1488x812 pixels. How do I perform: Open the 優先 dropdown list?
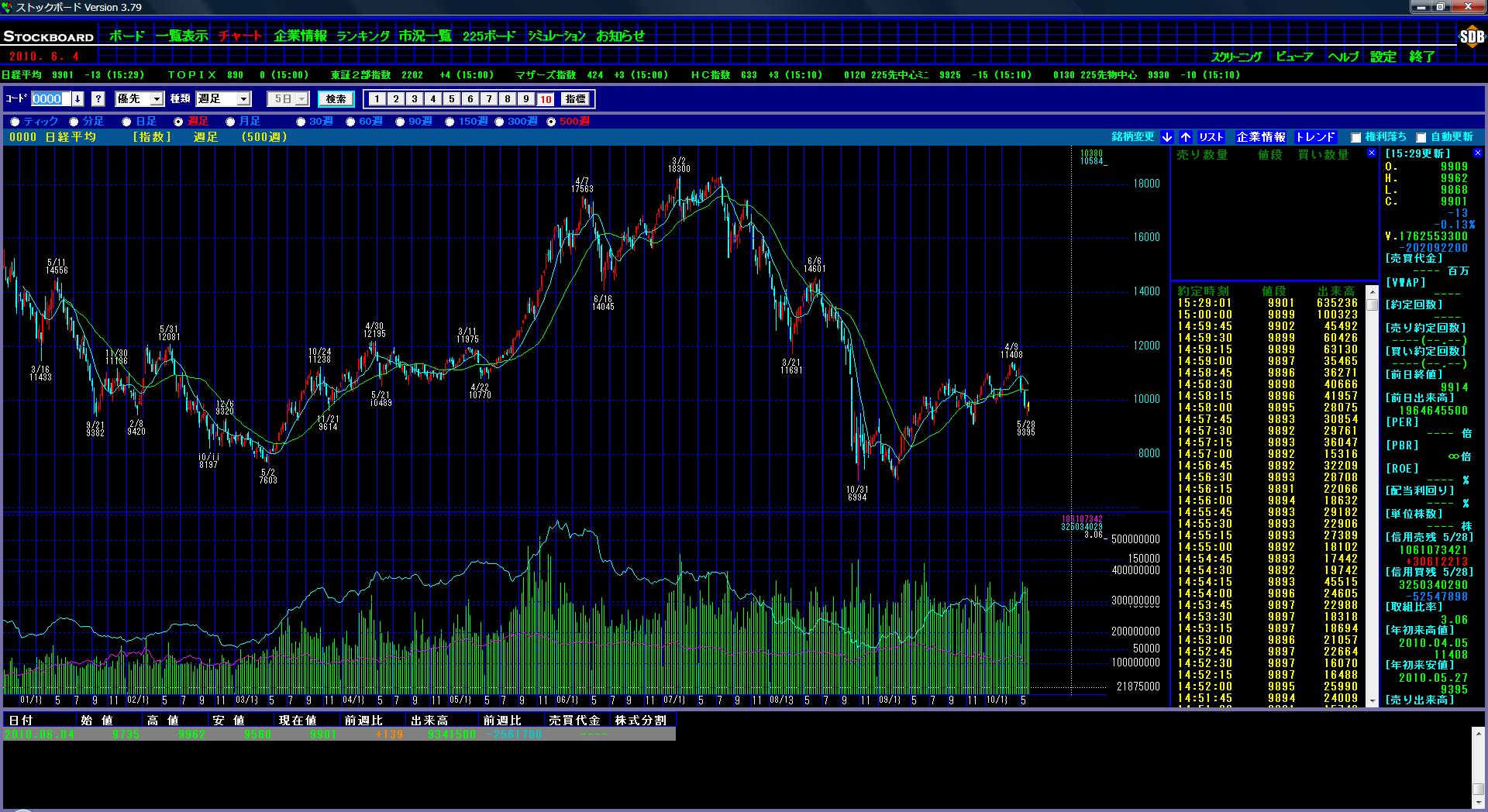(157, 99)
